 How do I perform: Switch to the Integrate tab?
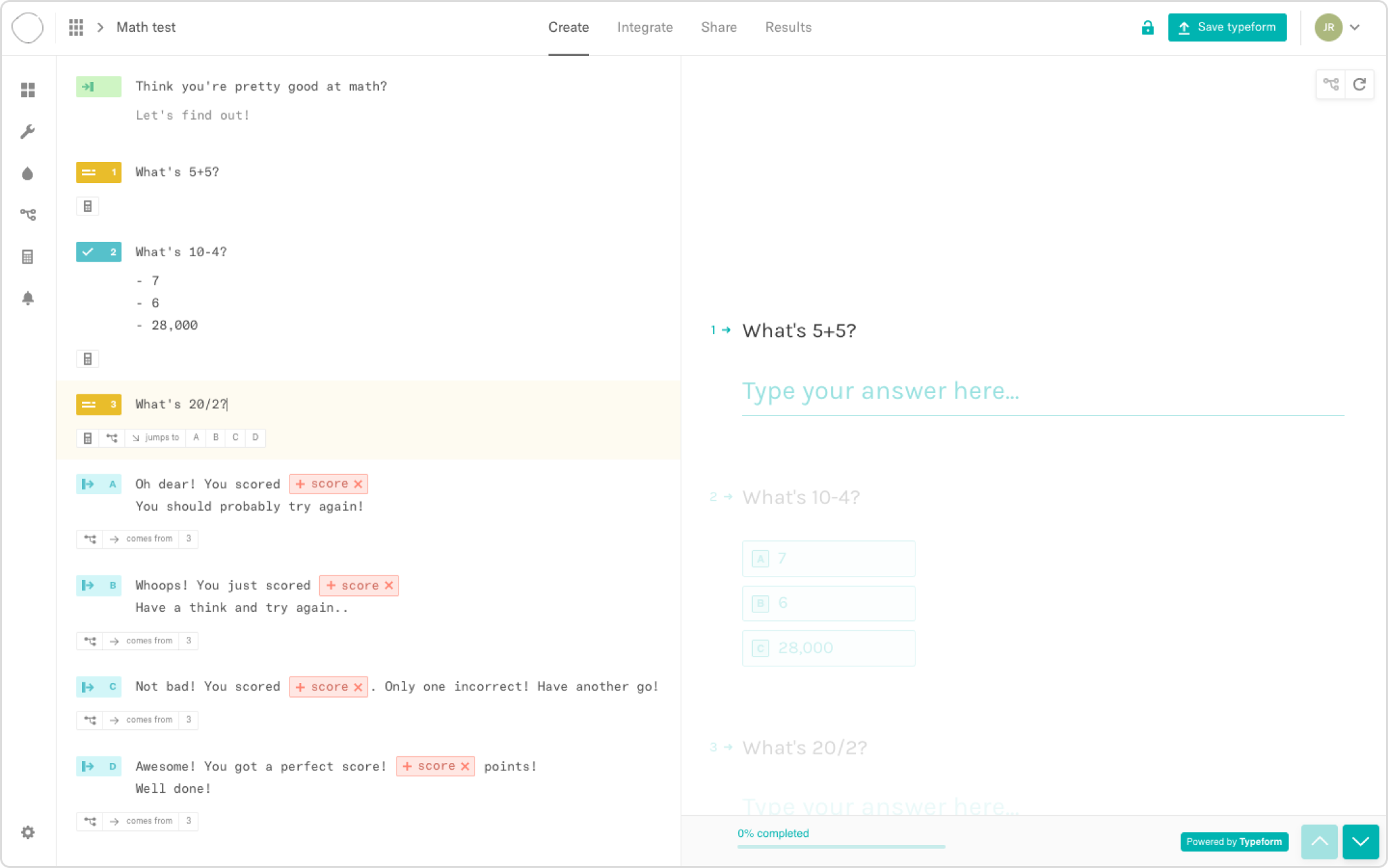pos(645,27)
